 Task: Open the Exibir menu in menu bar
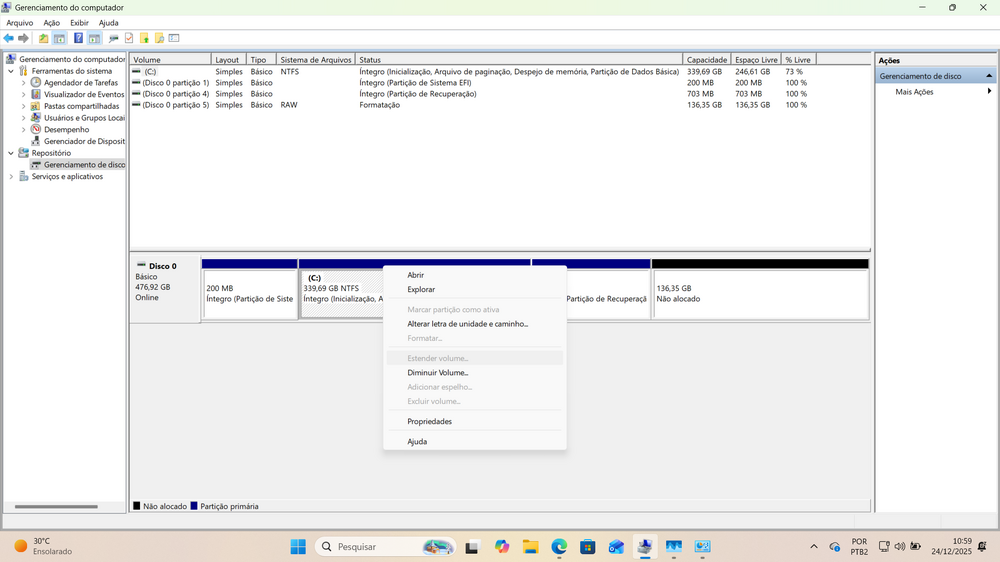[x=79, y=22]
